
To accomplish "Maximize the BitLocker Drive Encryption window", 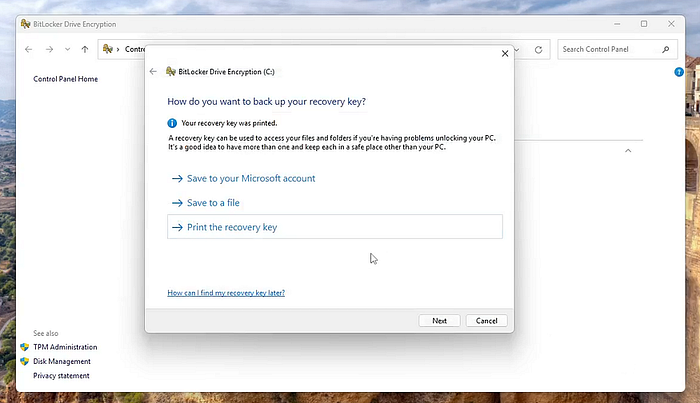I will (x=644, y=24).
